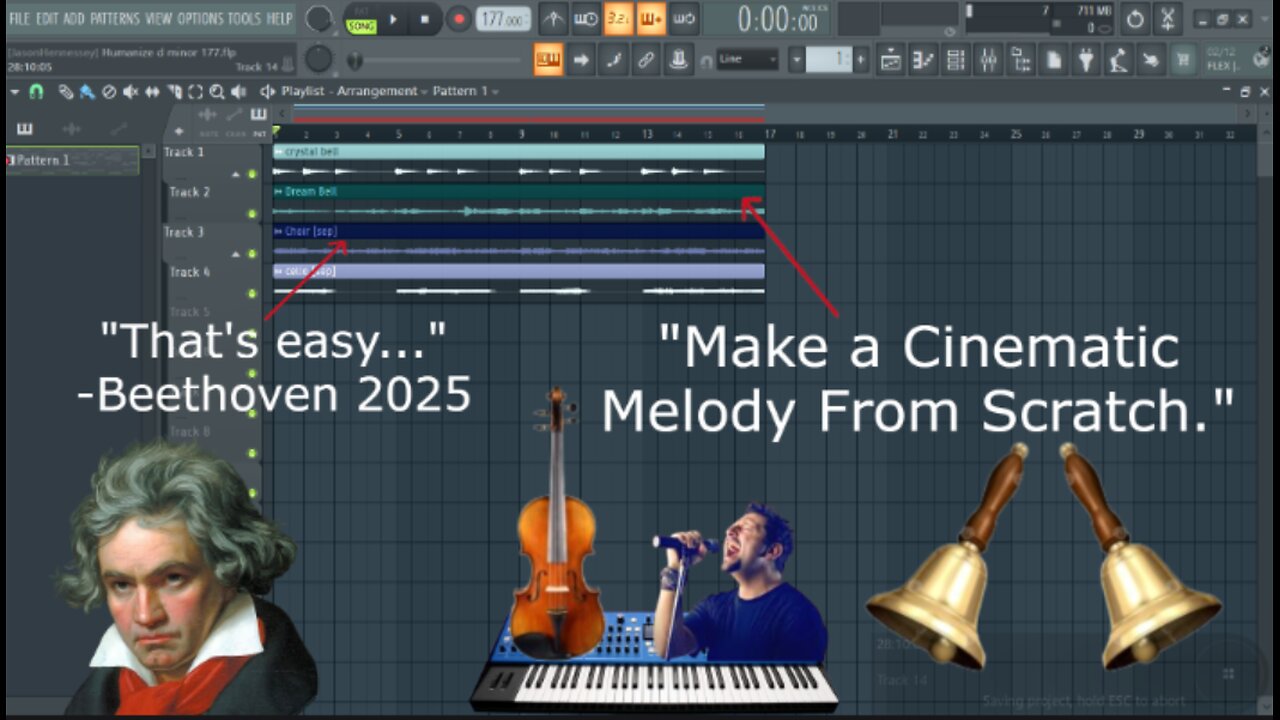Open the Playlist window shortcut icon
Screen dimensions: 1280x720
click(x=891, y=60)
